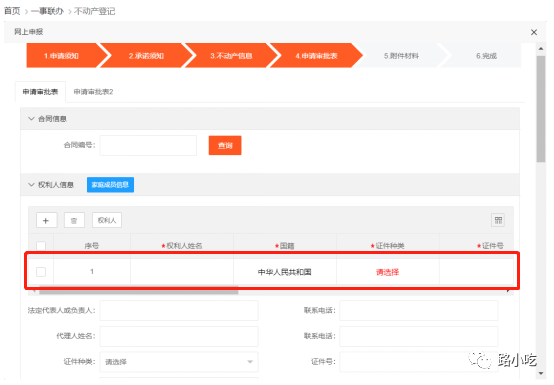Screen dimensions: 554x385
Task: Click the orange 查询 button
Action: (225, 145)
